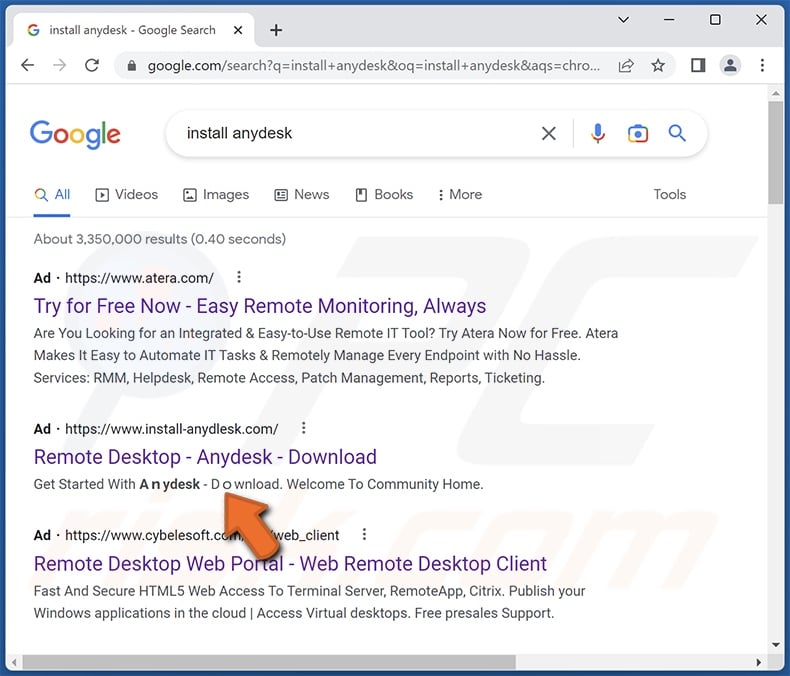Switch to the Images tab
Image resolution: width=790 pixels, height=676 pixels.
coord(216,195)
